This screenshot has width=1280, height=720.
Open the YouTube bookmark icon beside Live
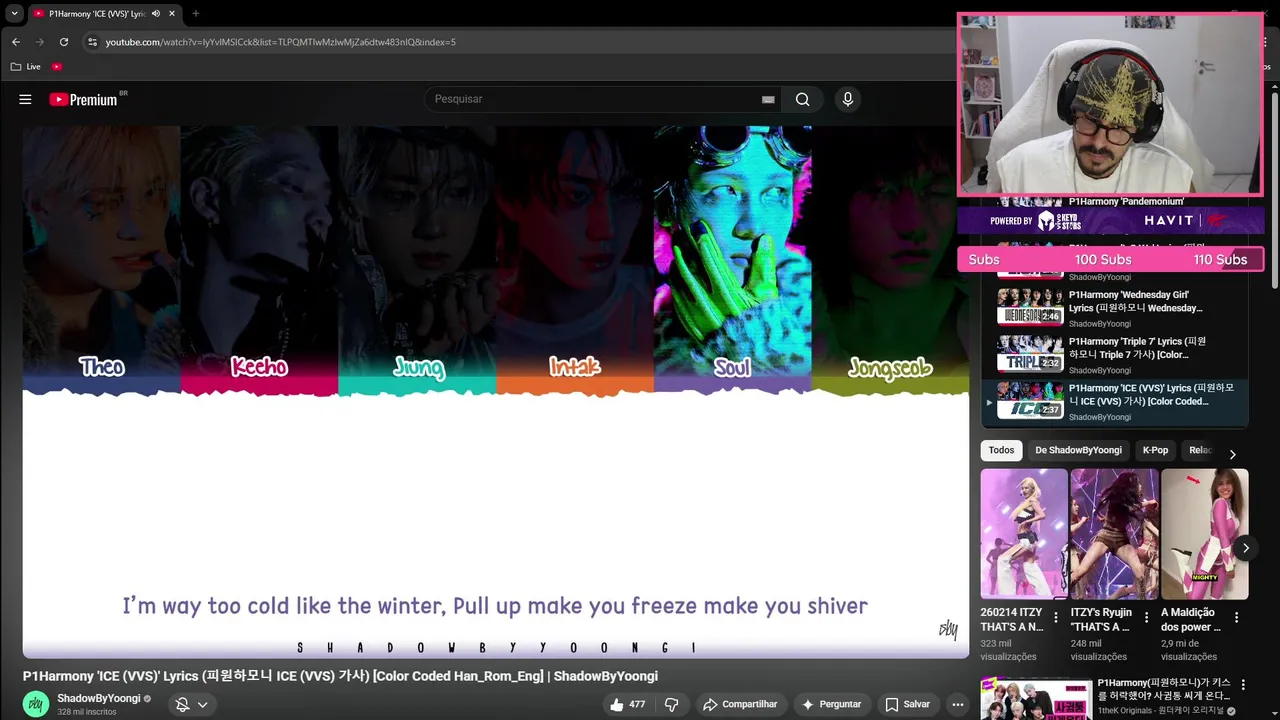click(57, 66)
